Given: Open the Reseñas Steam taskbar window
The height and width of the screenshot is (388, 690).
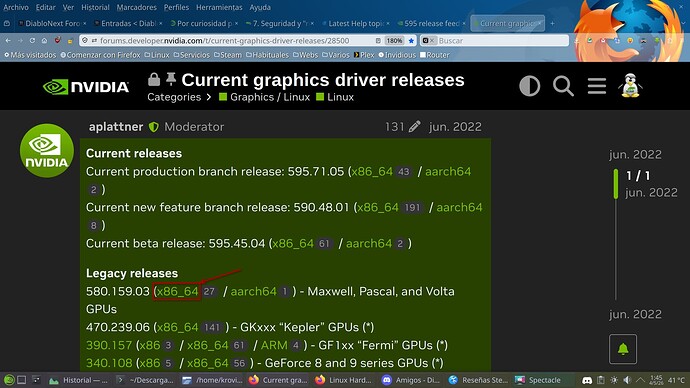Looking at the screenshot, I should (x=478, y=380).
